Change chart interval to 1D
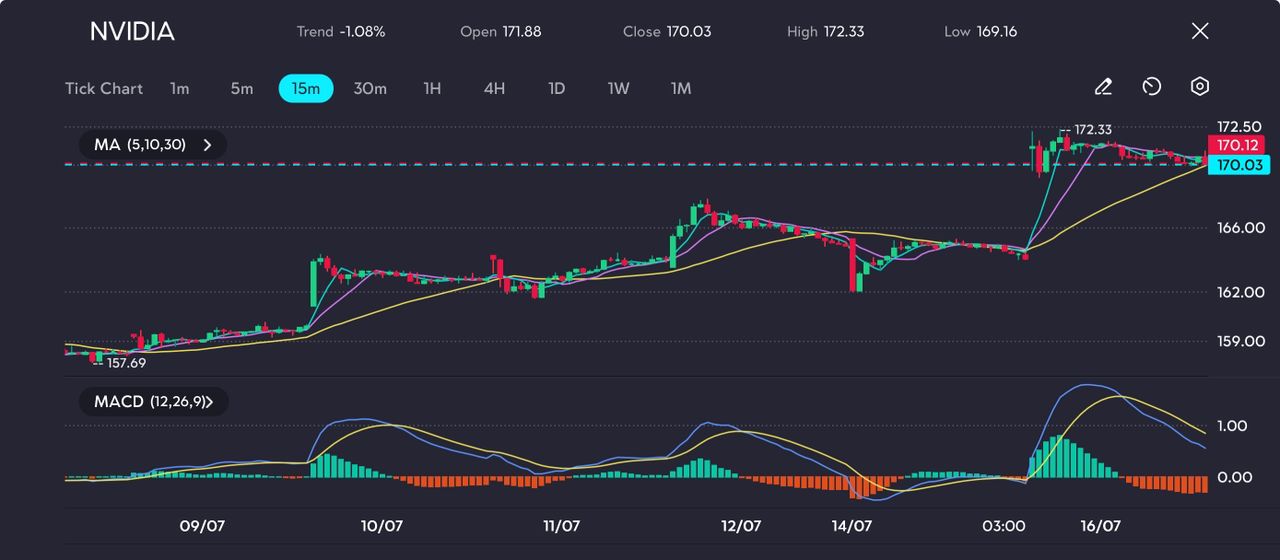 [556, 88]
